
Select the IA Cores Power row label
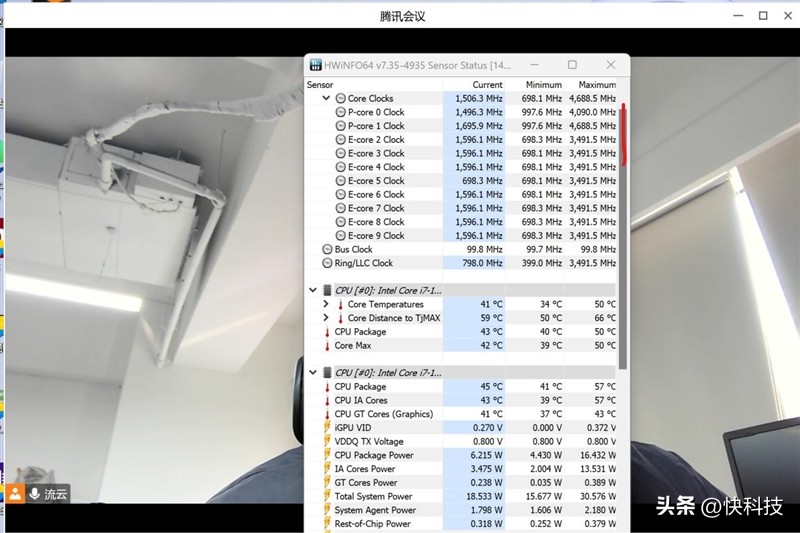click(365, 469)
